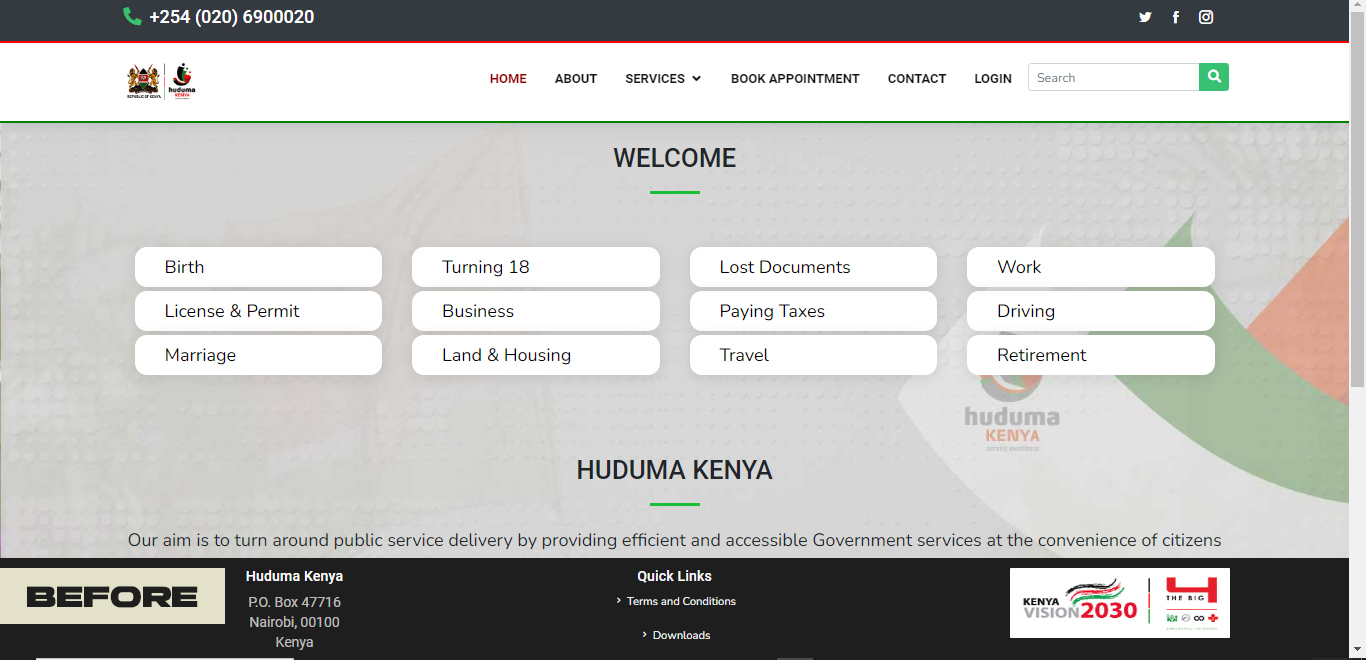
Task: Click the Kenya Vision 2030 banner
Action: tap(1120, 603)
